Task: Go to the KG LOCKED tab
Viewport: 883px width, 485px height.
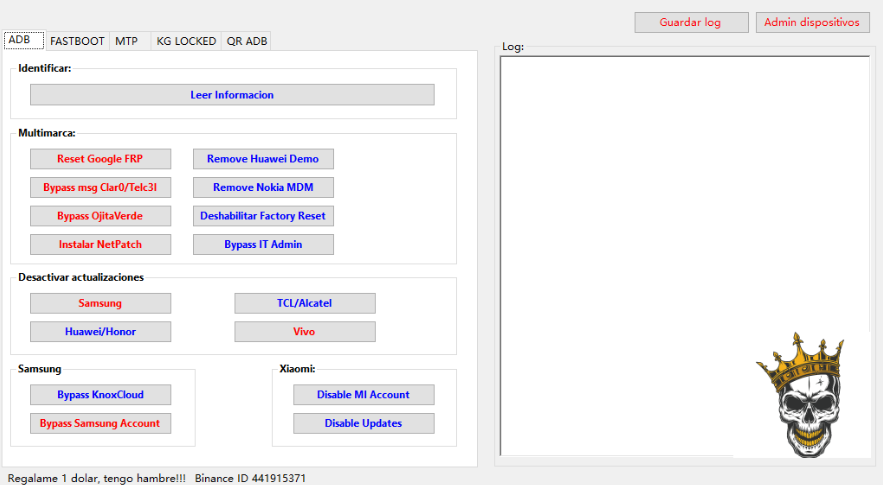Action: 186,41
